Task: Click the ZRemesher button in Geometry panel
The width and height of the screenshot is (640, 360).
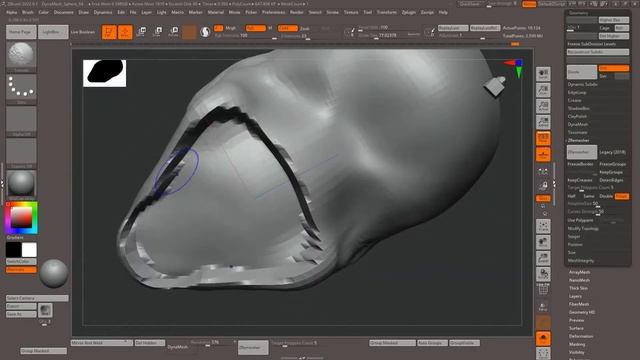Action: click(x=582, y=152)
